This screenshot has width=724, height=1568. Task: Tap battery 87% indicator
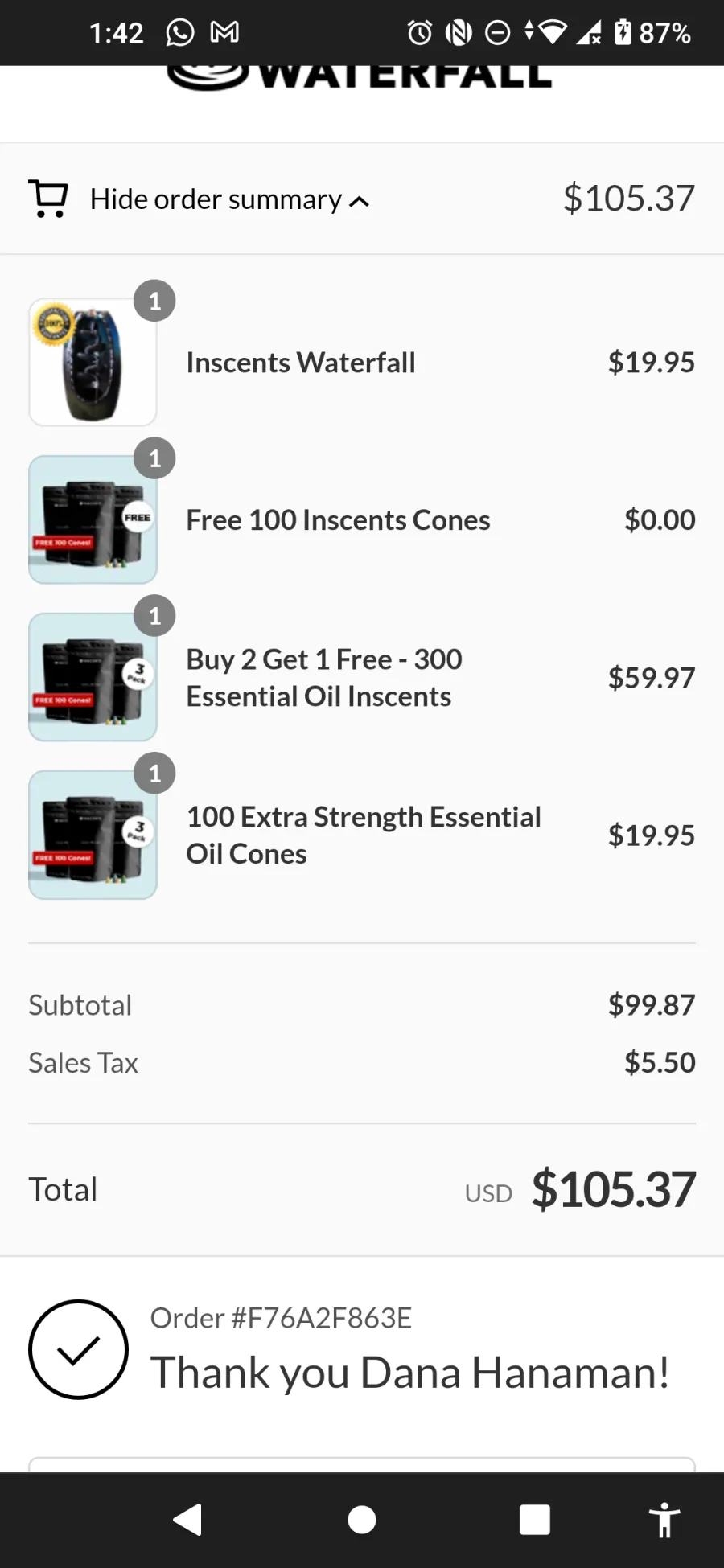pos(652,32)
